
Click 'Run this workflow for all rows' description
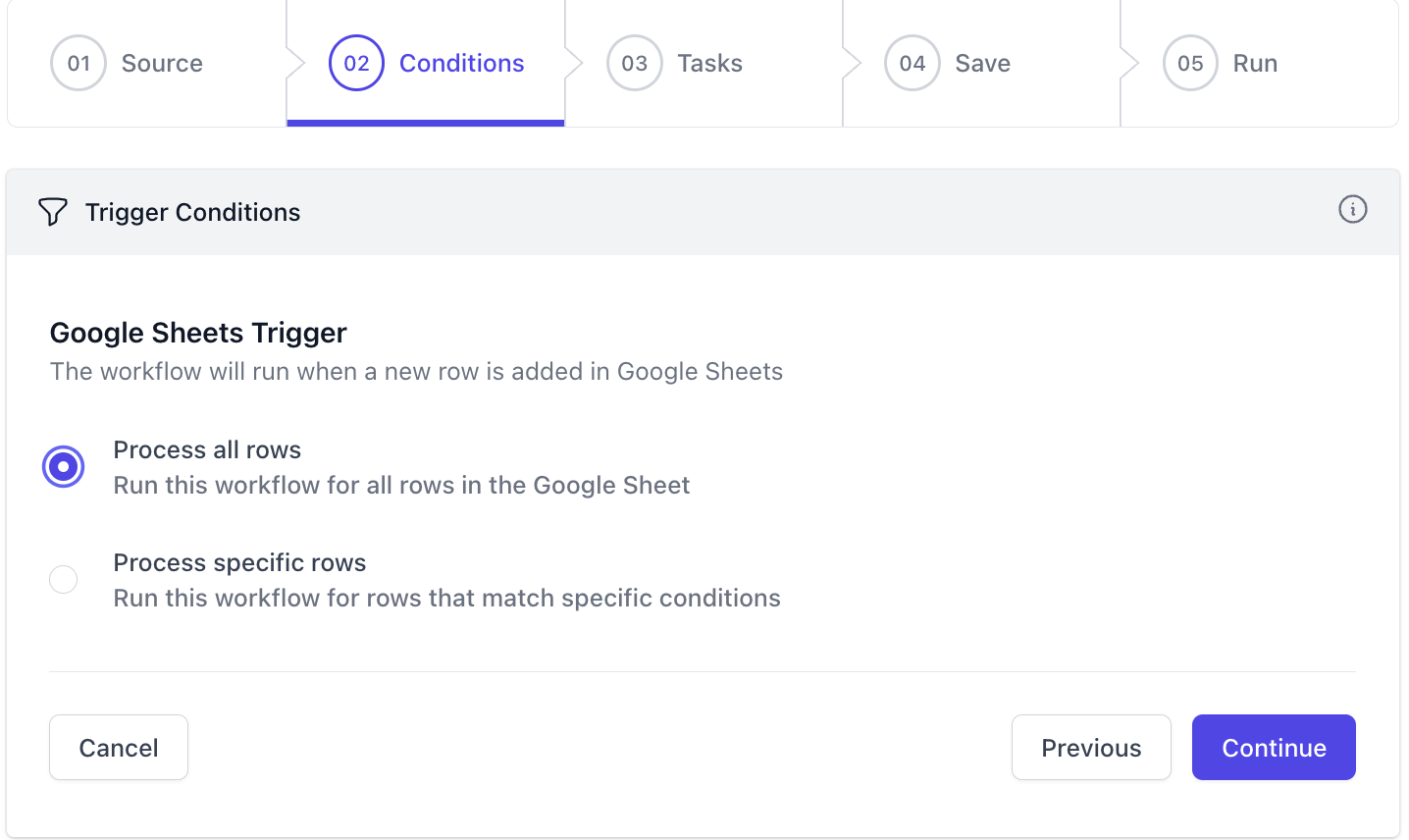point(402,486)
